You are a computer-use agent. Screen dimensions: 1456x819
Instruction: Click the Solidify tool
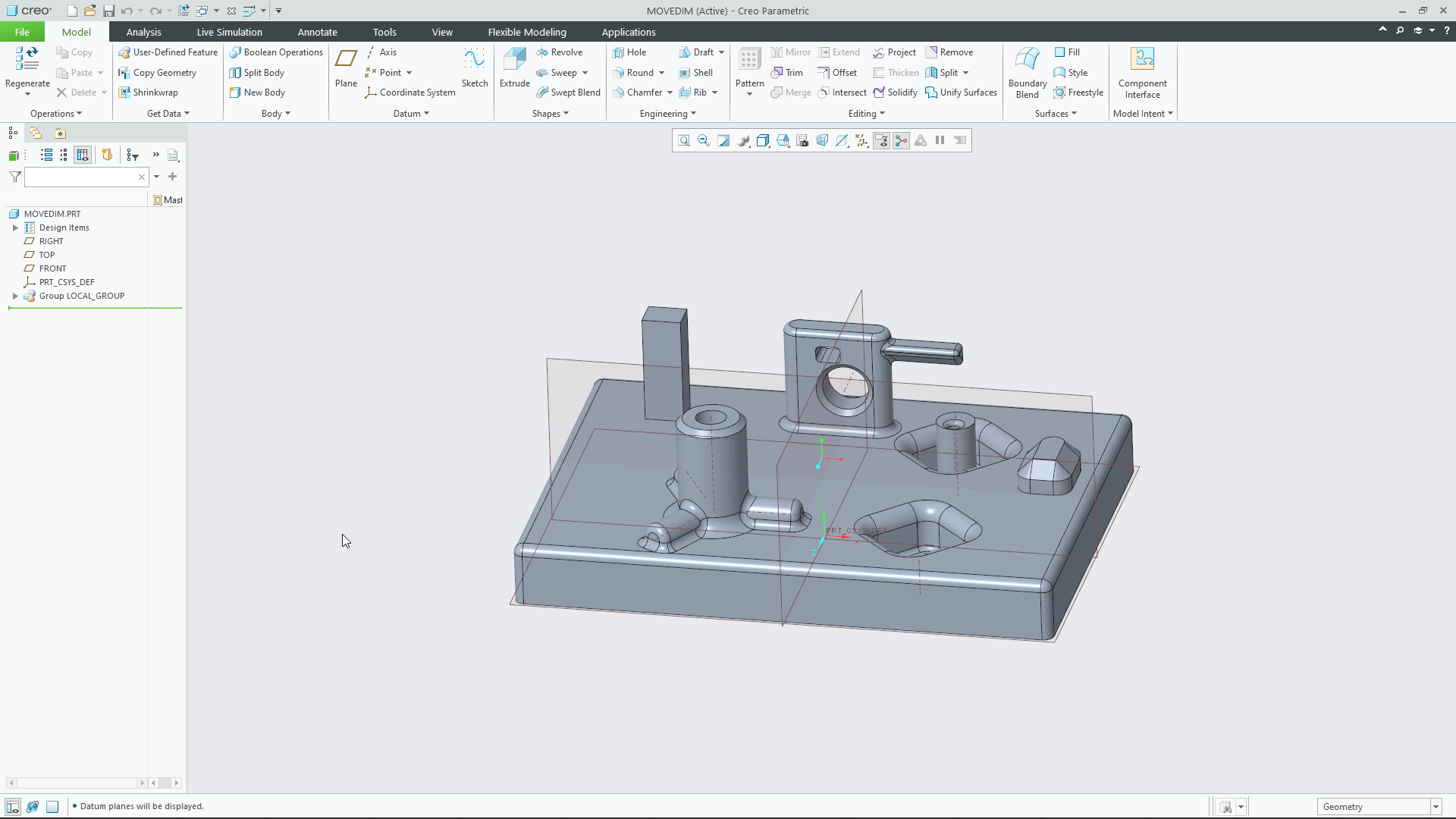pyautogui.click(x=895, y=93)
